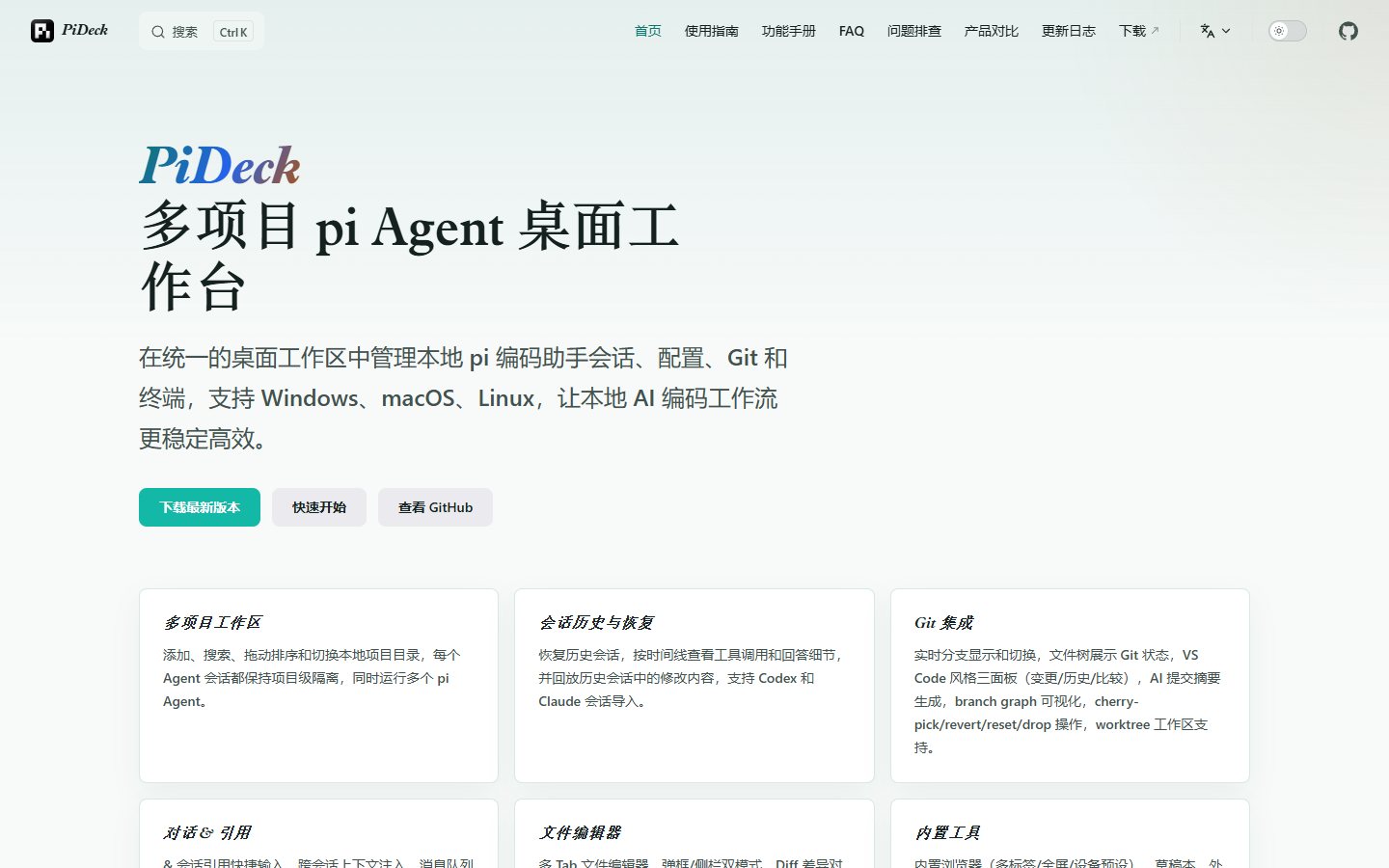
Task: Click the 对话 & 引用 card heading
Action: [207, 832]
